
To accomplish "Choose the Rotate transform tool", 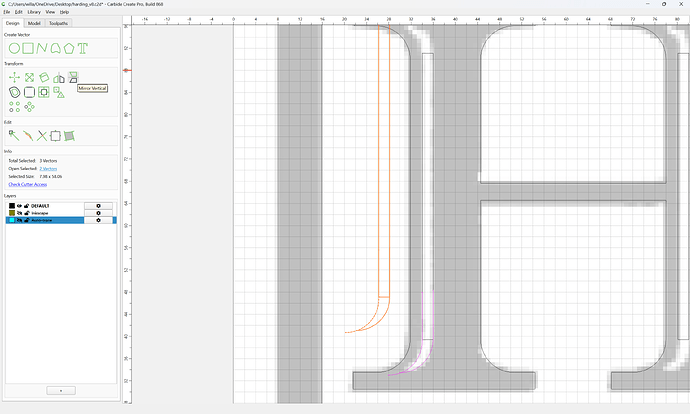I will click(44, 78).
